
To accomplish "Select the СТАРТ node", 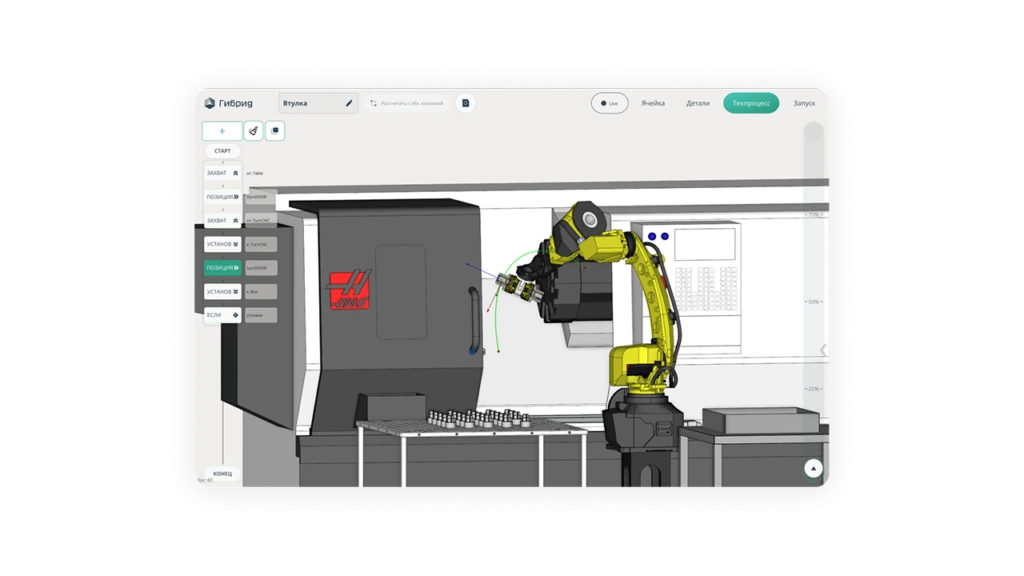I will (222, 151).
